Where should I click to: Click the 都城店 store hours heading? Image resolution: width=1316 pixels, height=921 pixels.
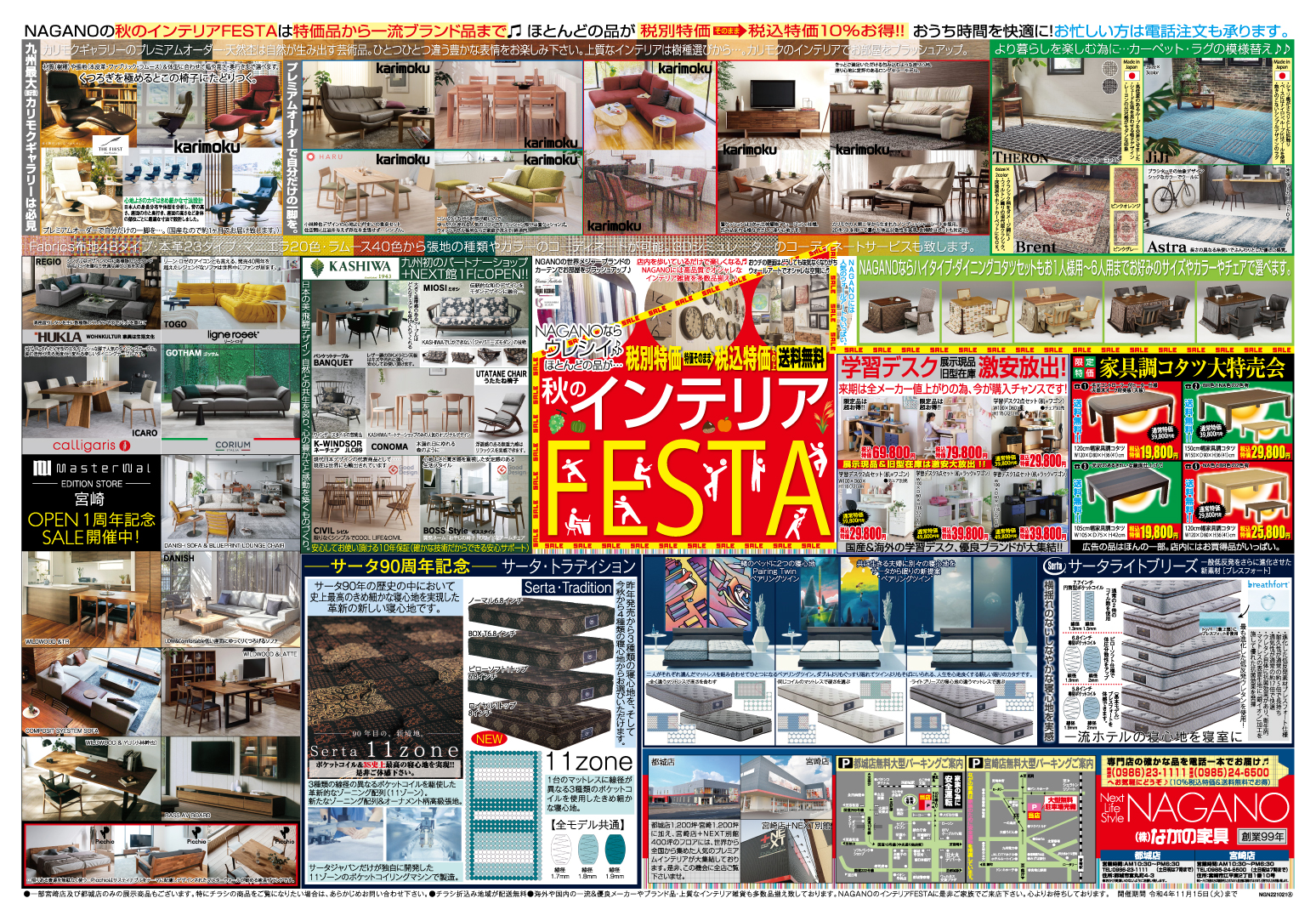click(1148, 855)
